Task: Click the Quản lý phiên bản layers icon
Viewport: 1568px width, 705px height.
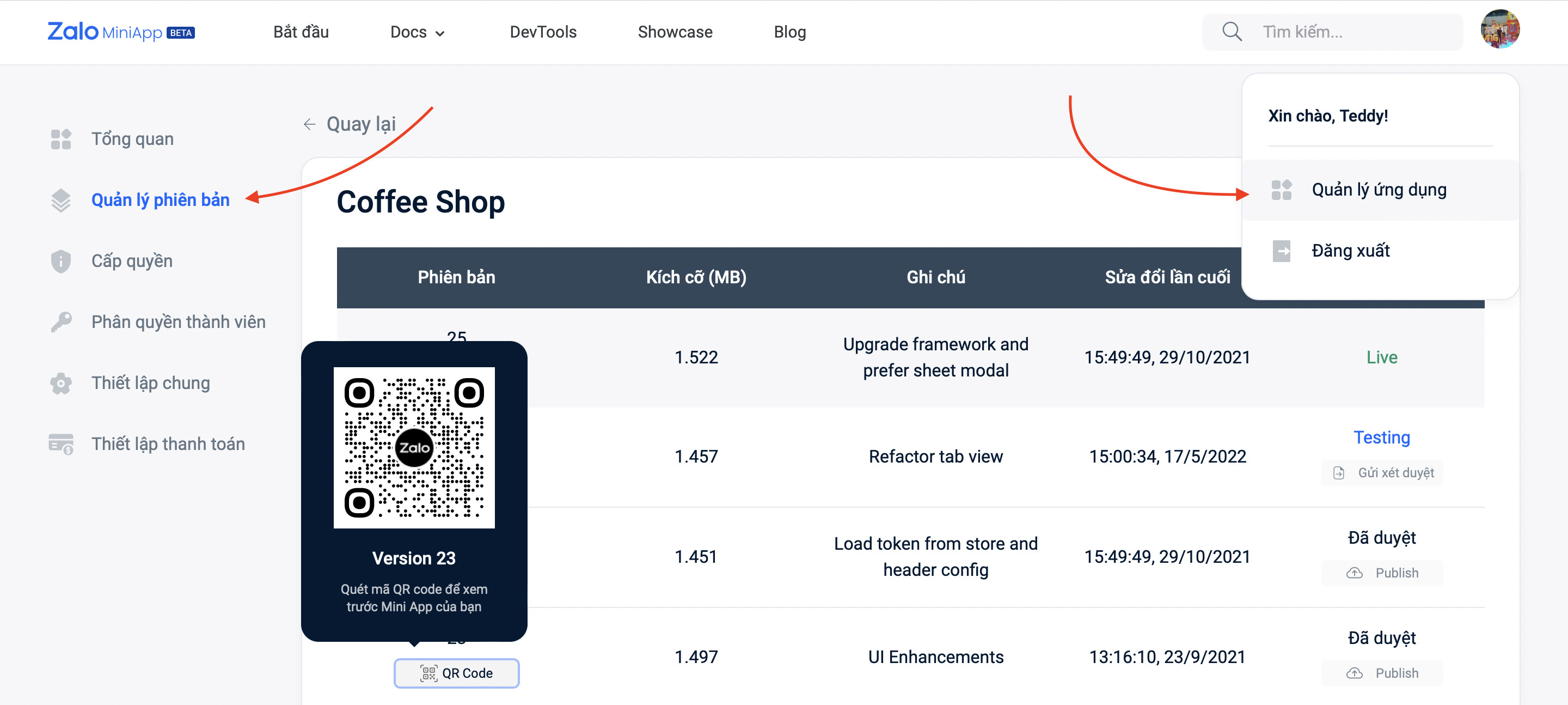Action: click(x=61, y=199)
